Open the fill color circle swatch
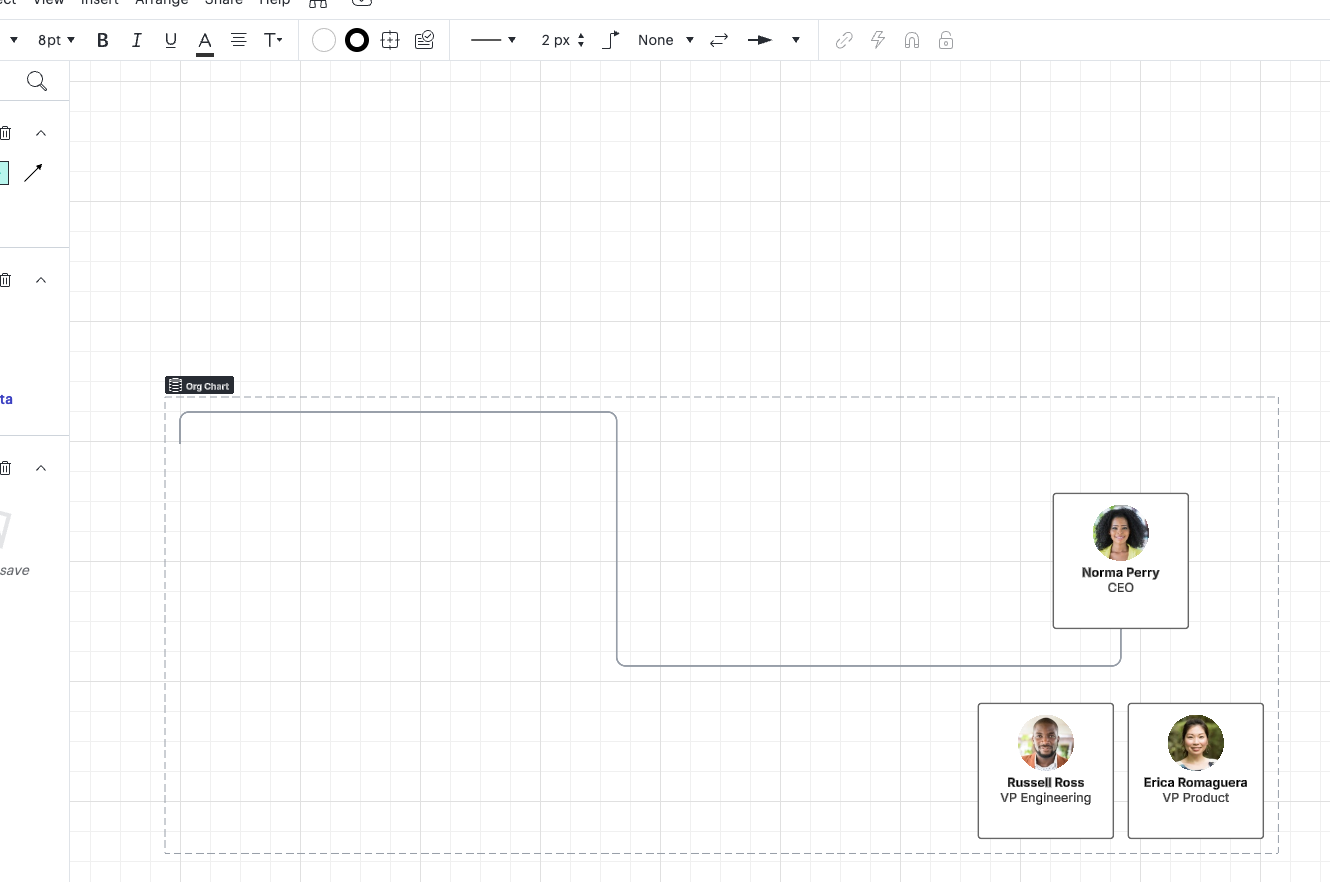The width and height of the screenshot is (1330, 882). tap(323, 40)
